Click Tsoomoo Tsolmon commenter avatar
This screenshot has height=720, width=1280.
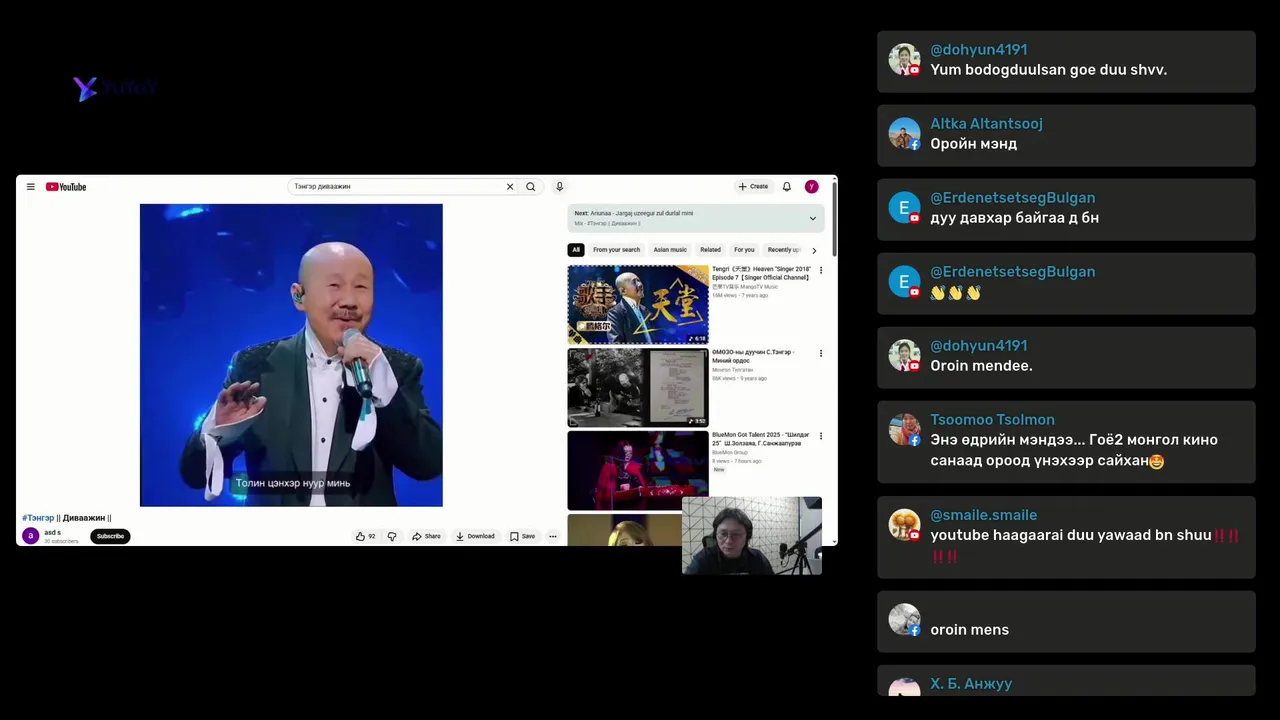pyautogui.click(x=904, y=430)
